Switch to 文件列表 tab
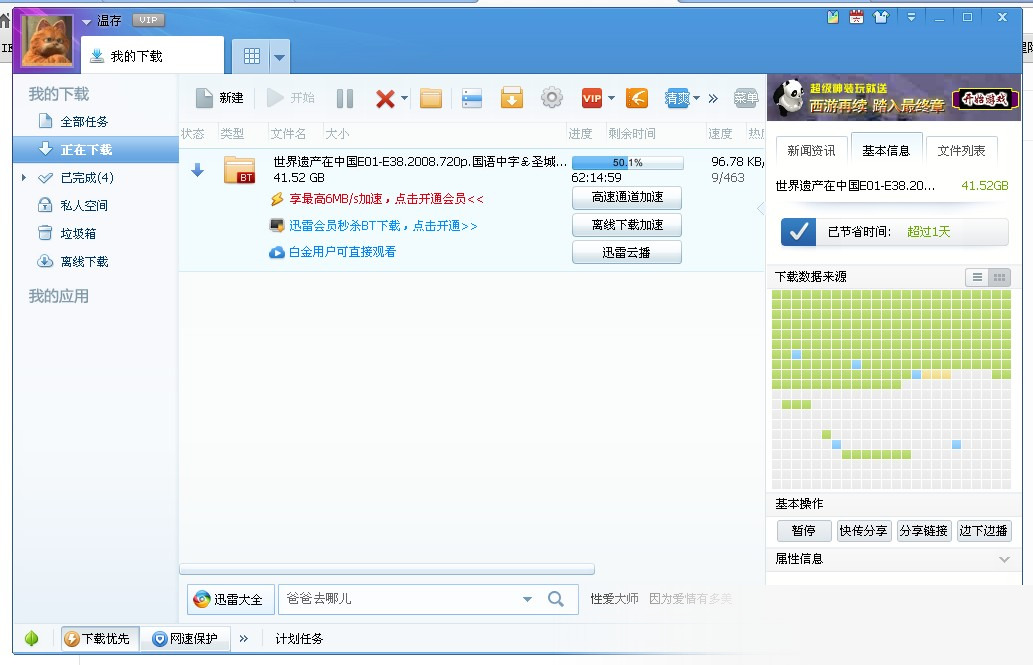 point(961,151)
